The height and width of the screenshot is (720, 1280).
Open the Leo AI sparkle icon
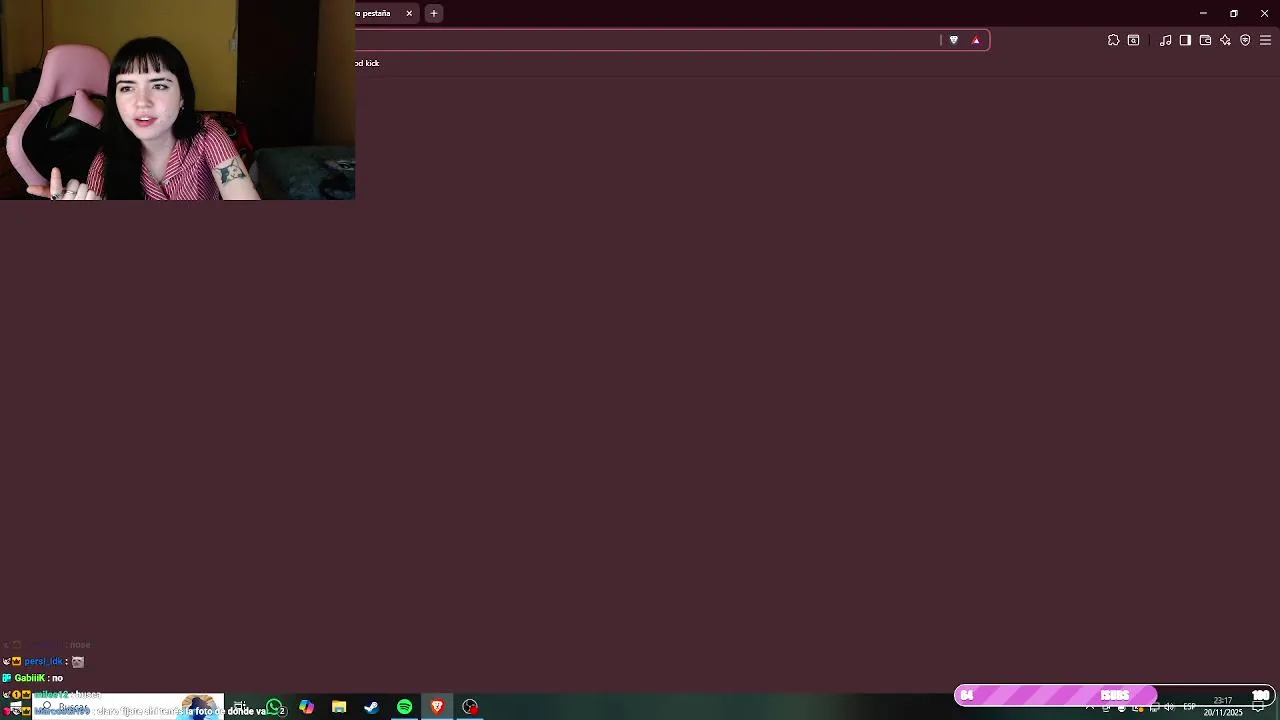point(1225,40)
